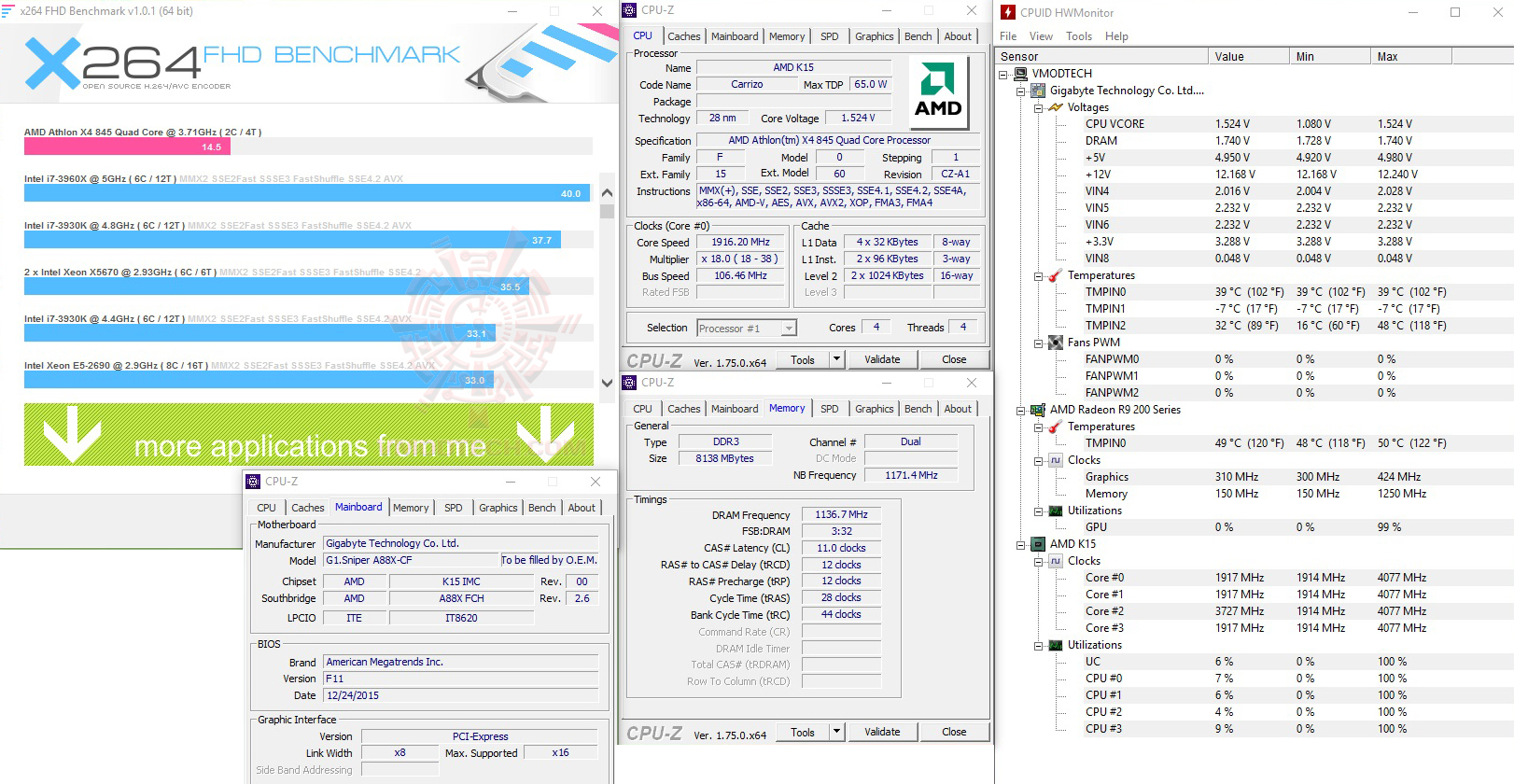Click the scroll down arrow in the x264 results list
The height and width of the screenshot is (784, 1514).
click(607, 383)
